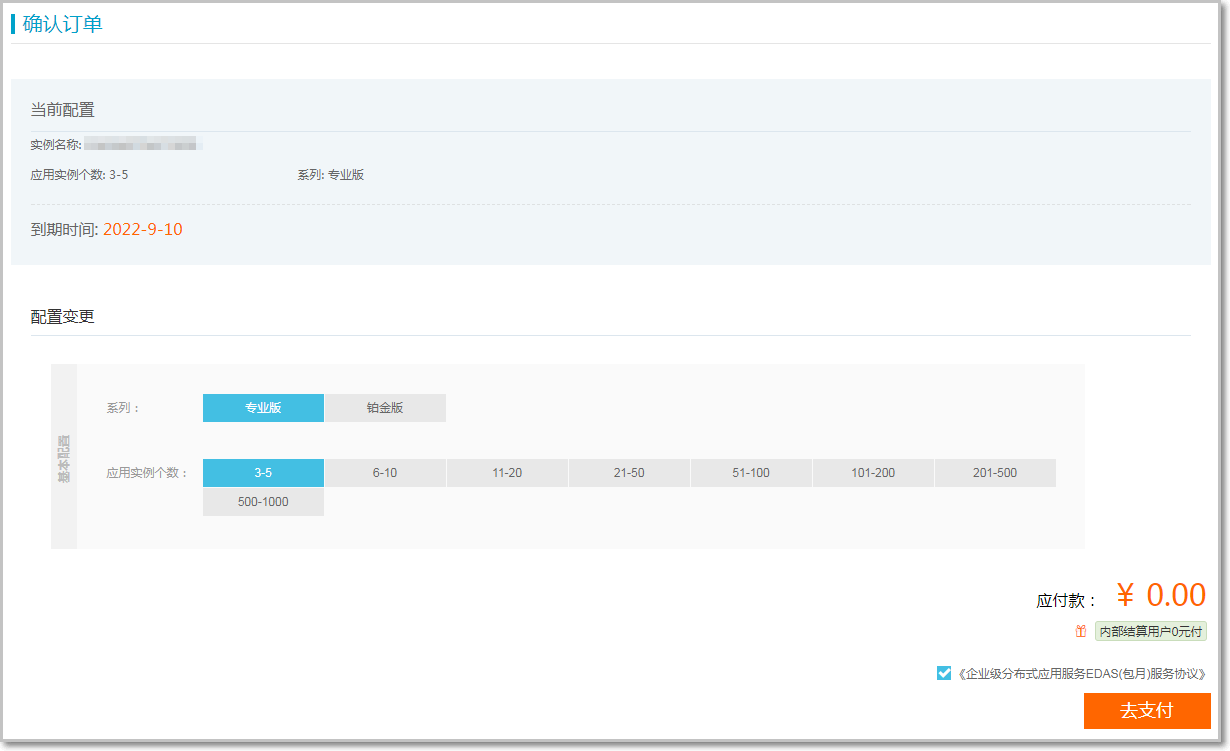Choose 101-200 application instances
Screen dimensions: 1230x751
point(873,473)
